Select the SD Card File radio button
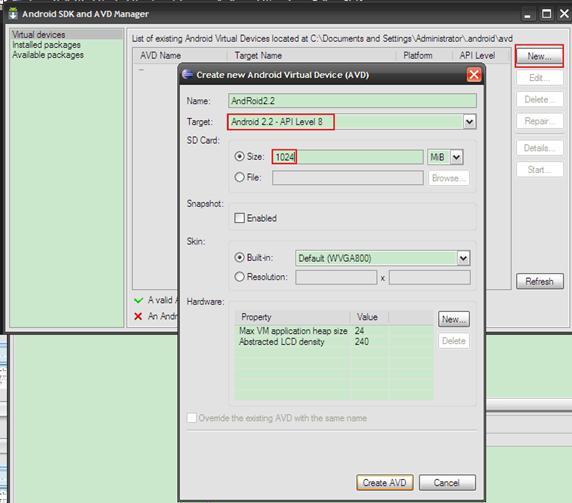The height and width of the screenshot is (503, 572). [x=239, y=177]
